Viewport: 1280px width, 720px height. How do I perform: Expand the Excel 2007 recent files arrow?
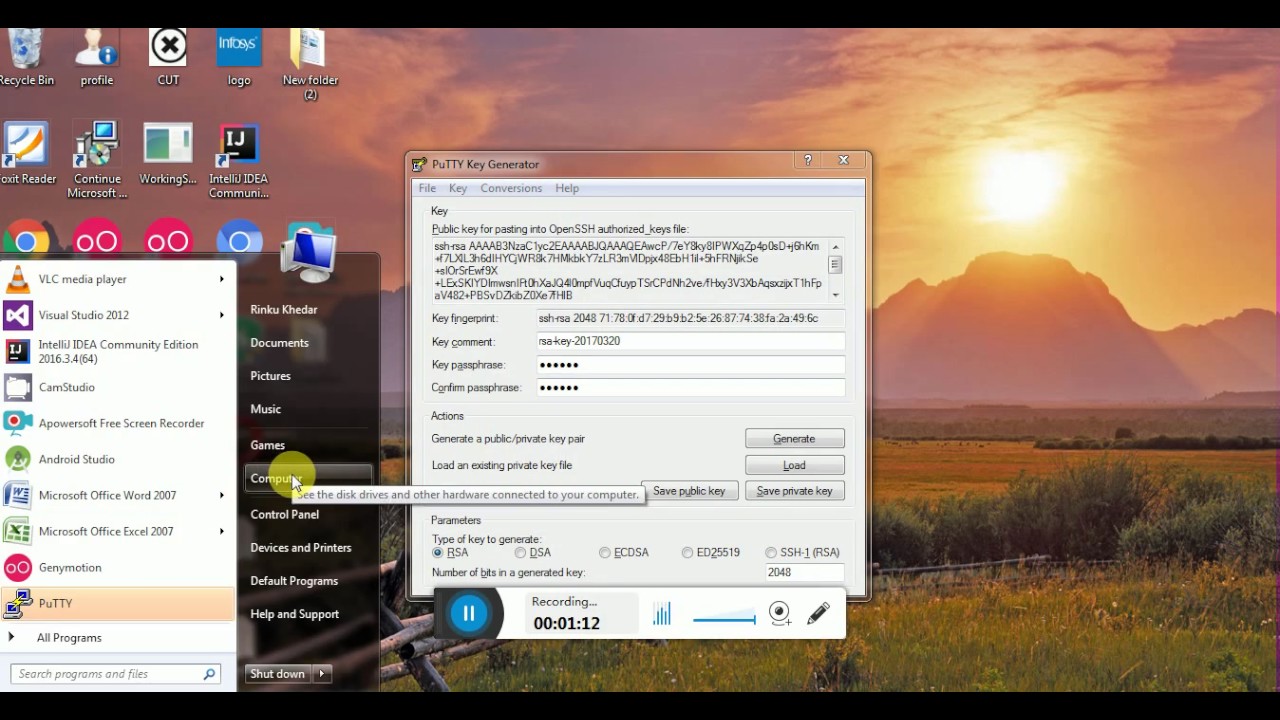pyautogui.click(x=221, y=531)
